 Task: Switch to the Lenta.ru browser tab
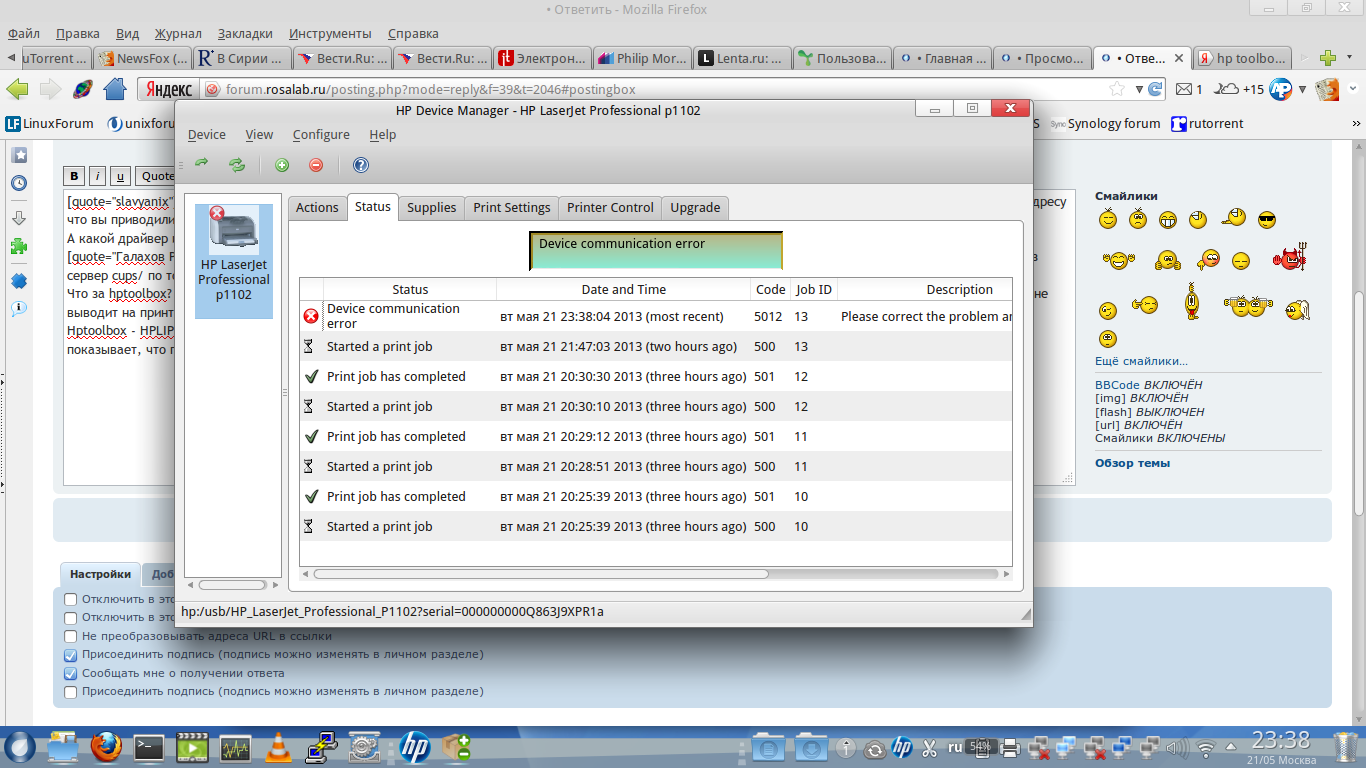pos(741,58)
